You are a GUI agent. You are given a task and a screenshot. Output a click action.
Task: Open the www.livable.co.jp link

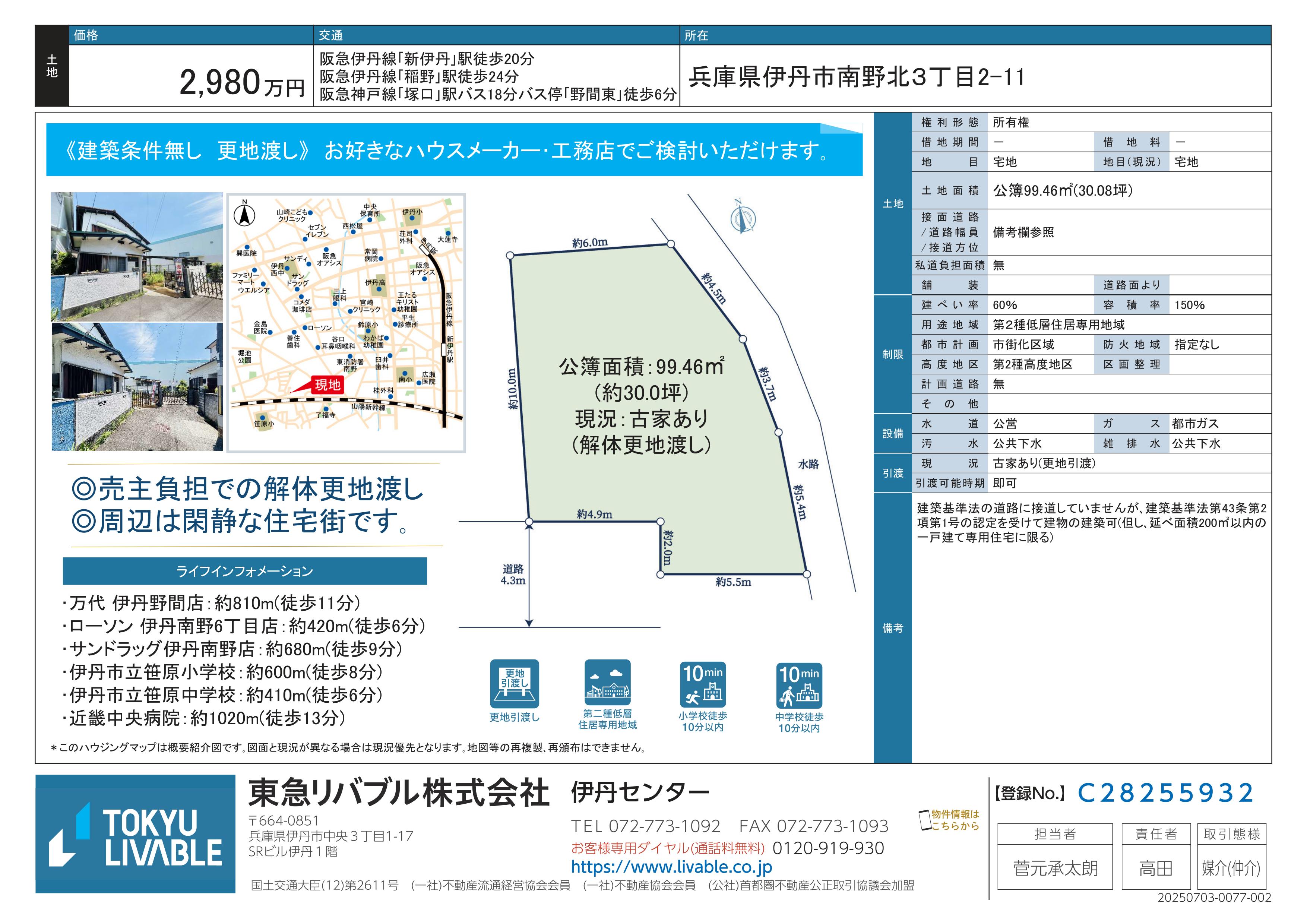671,867
